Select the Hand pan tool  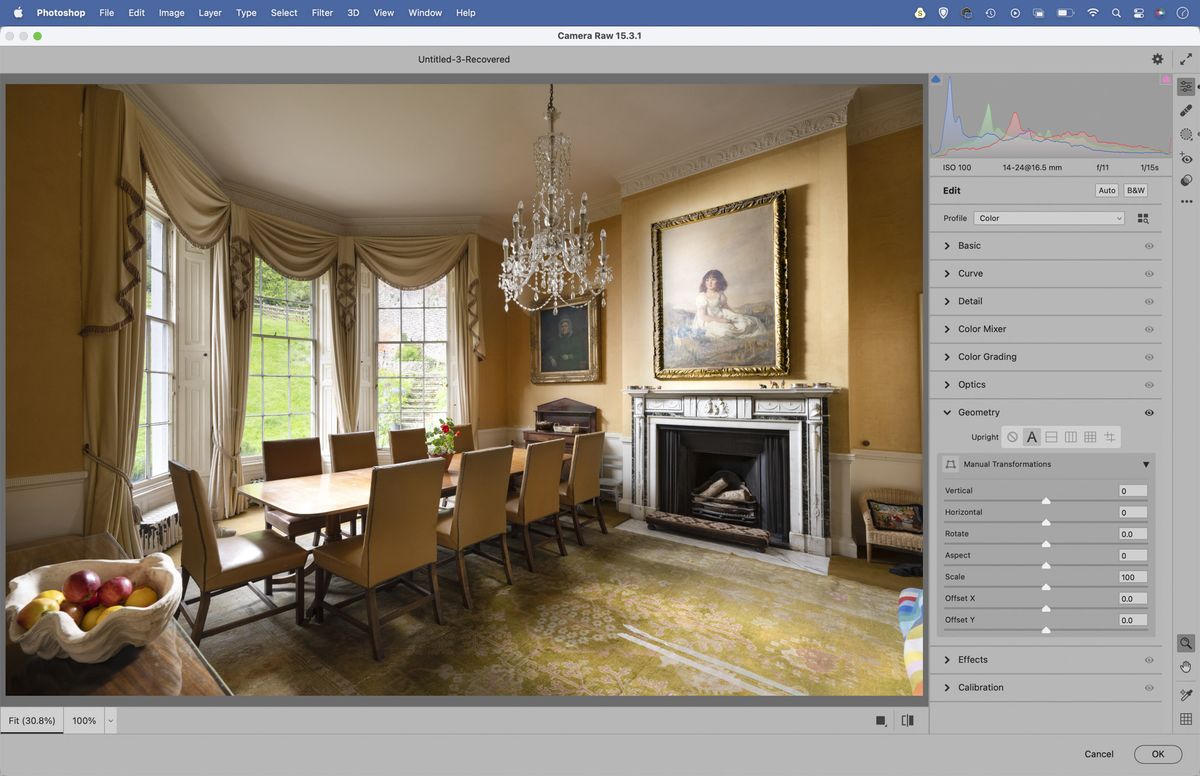(x=1186, y=667)
